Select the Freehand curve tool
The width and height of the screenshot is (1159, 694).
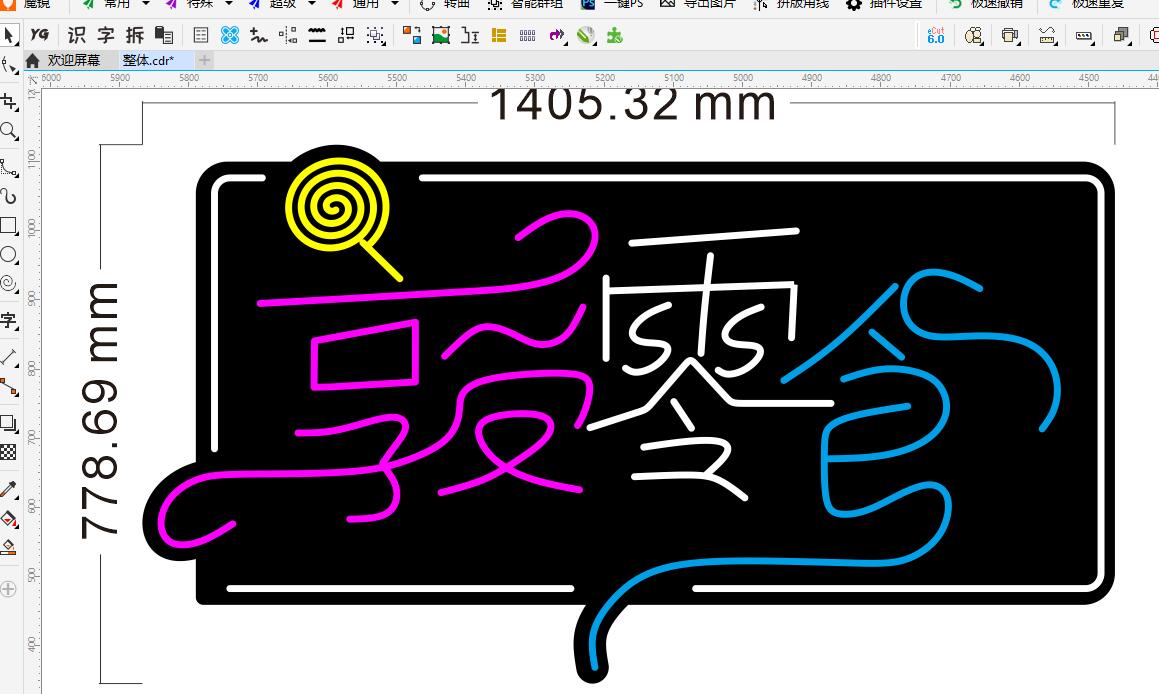[x=9, y=168]
